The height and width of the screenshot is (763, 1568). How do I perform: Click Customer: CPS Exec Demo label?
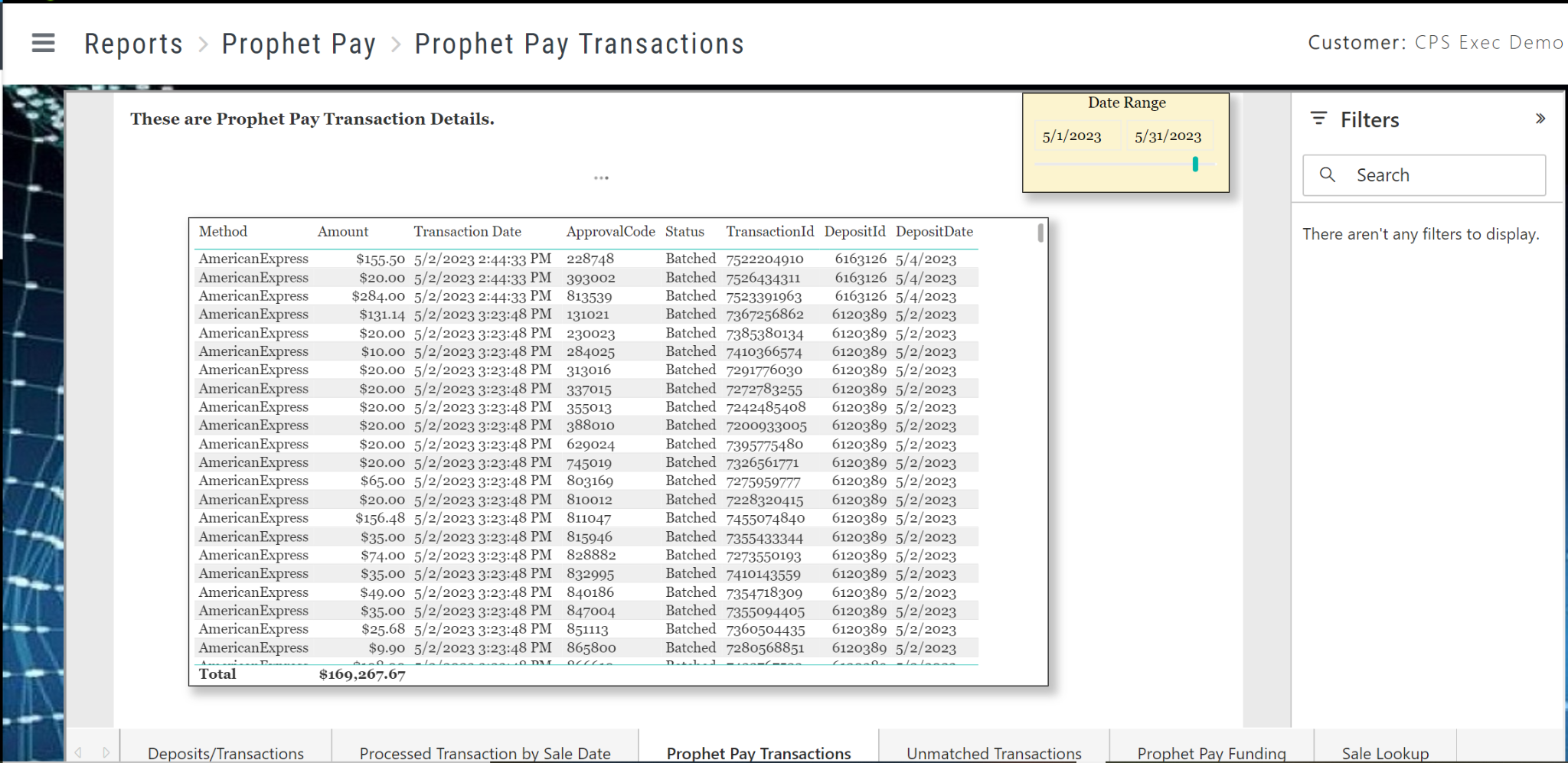tap(1436, 43)
